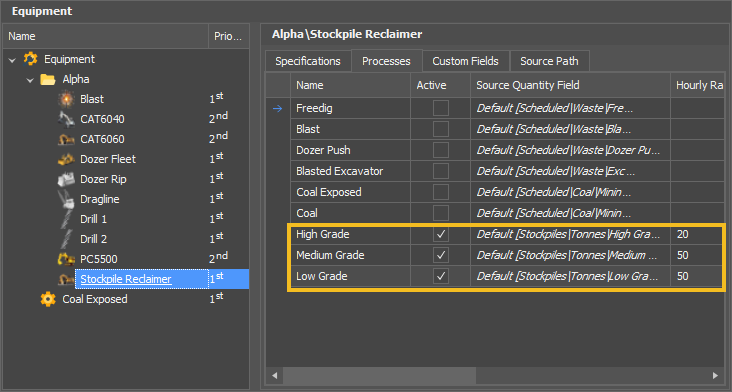Open the Custom Fields tab
The image size is (732, 392).
(x=465, y=61)
